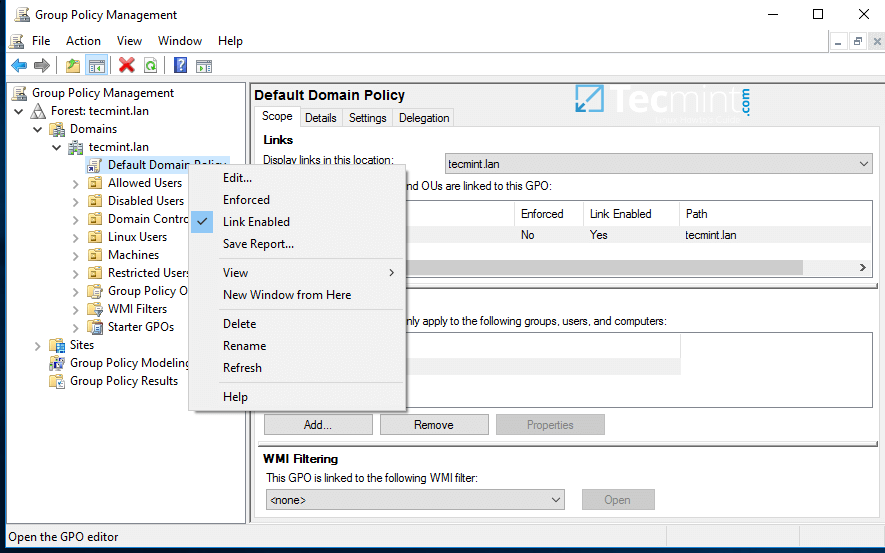The width and height of the screenshot is (885, 553).
Task: Expand the Sites tree node
Action: (38, 345)
